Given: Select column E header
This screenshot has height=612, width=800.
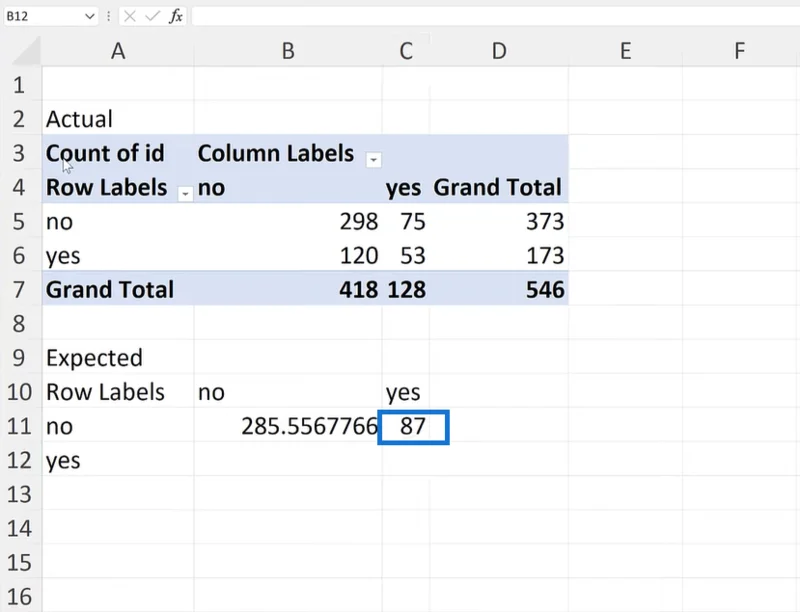Looking at the screenshot, I should [x=626, y=50].
